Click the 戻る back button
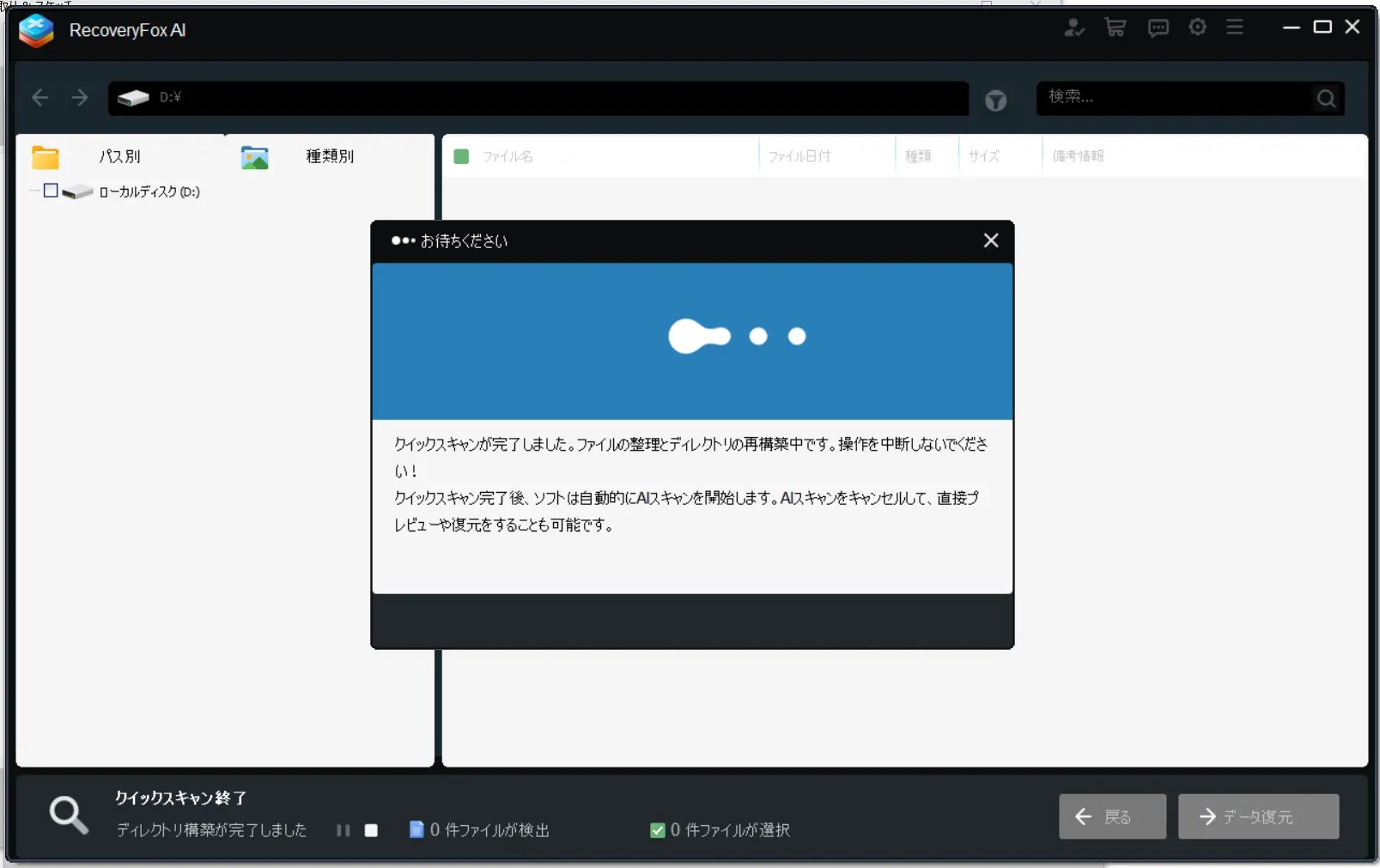 tap(1112, 816)
